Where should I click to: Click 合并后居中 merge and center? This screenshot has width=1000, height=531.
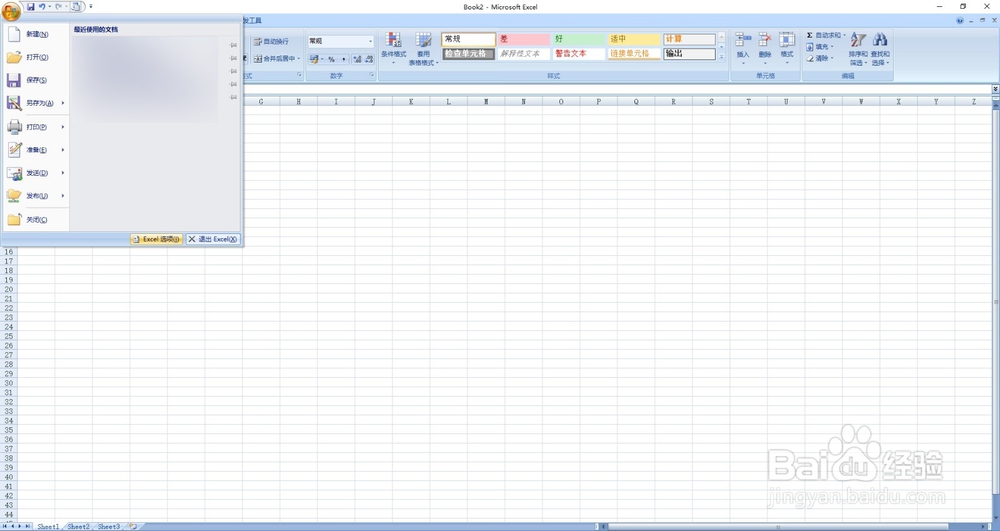pyautogui.click(x=277, y=59)
